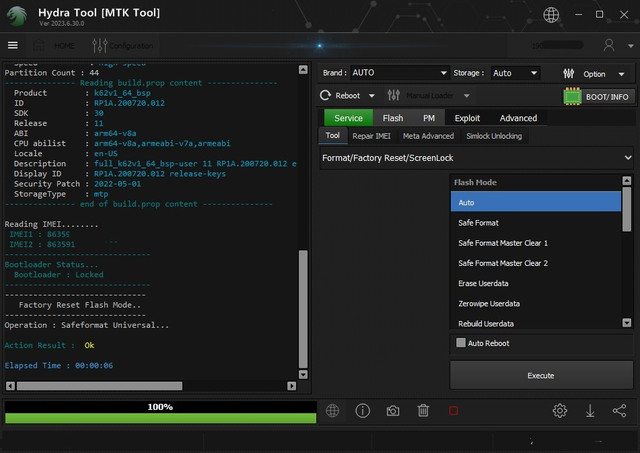Select Rebuild Userdata option
The height and width of the screenshot is (453, 640).
click(536, 322)
